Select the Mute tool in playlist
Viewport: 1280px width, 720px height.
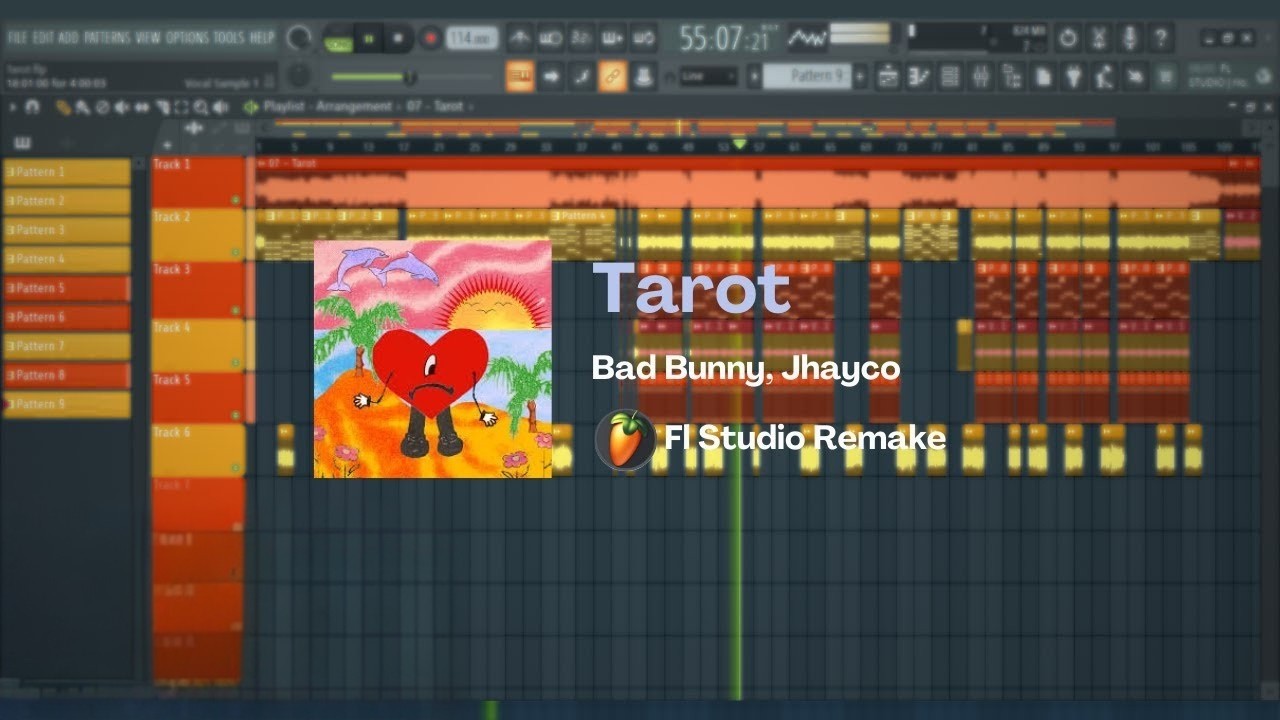pyautogui.click(x=122, y=107)
